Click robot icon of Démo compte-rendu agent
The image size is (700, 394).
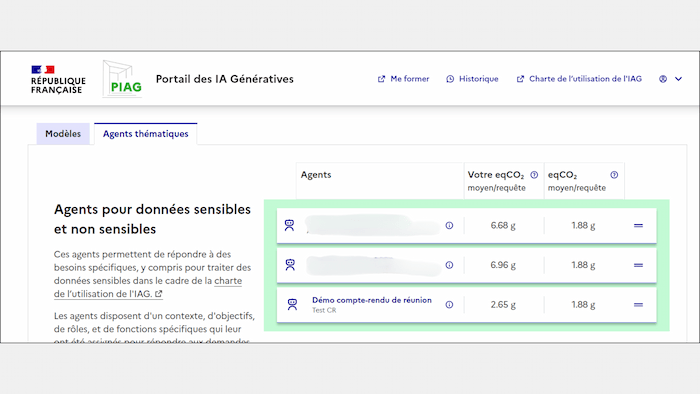292,305
